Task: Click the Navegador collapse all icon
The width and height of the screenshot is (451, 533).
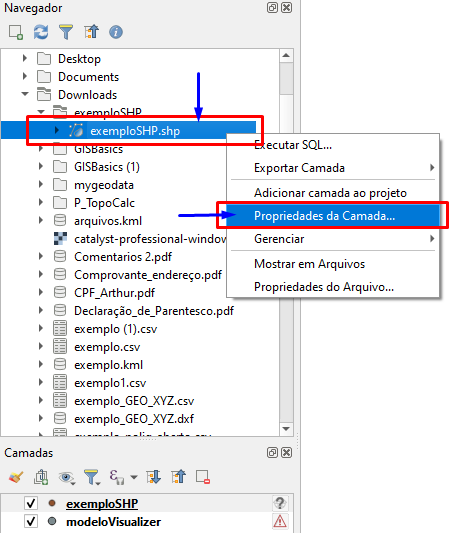Action: point(91,32)
